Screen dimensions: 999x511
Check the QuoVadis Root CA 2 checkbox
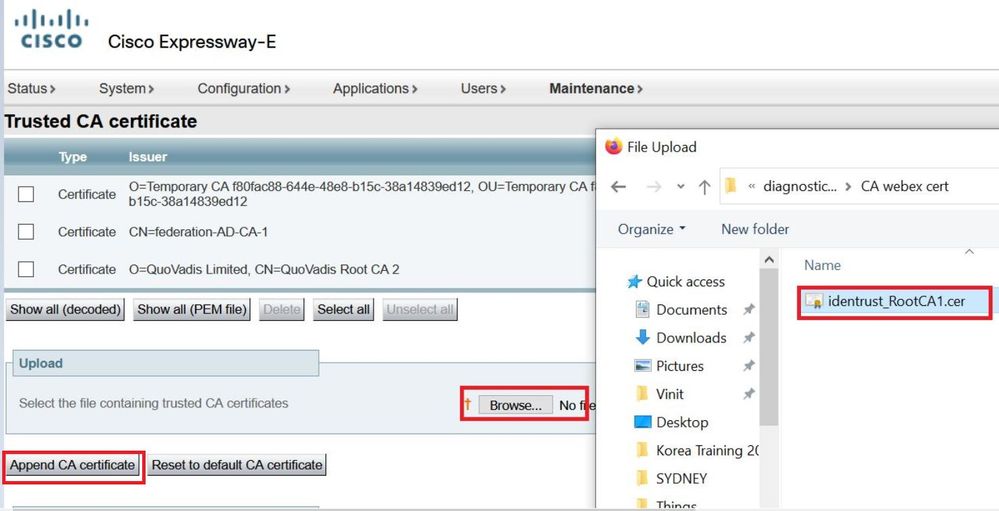click(x=26, y=270)
